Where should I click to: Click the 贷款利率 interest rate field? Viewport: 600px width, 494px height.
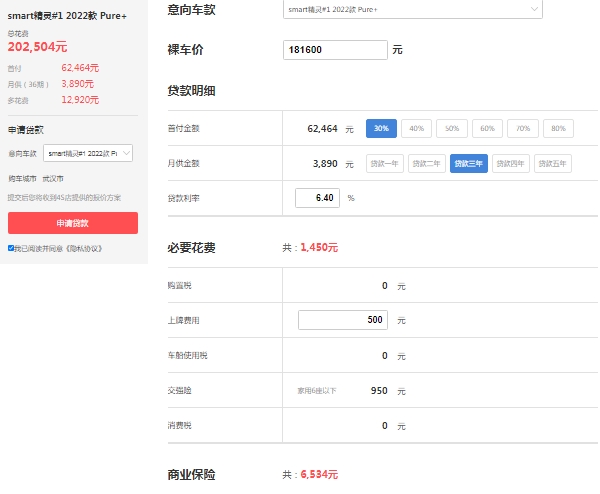pos(317,198)
